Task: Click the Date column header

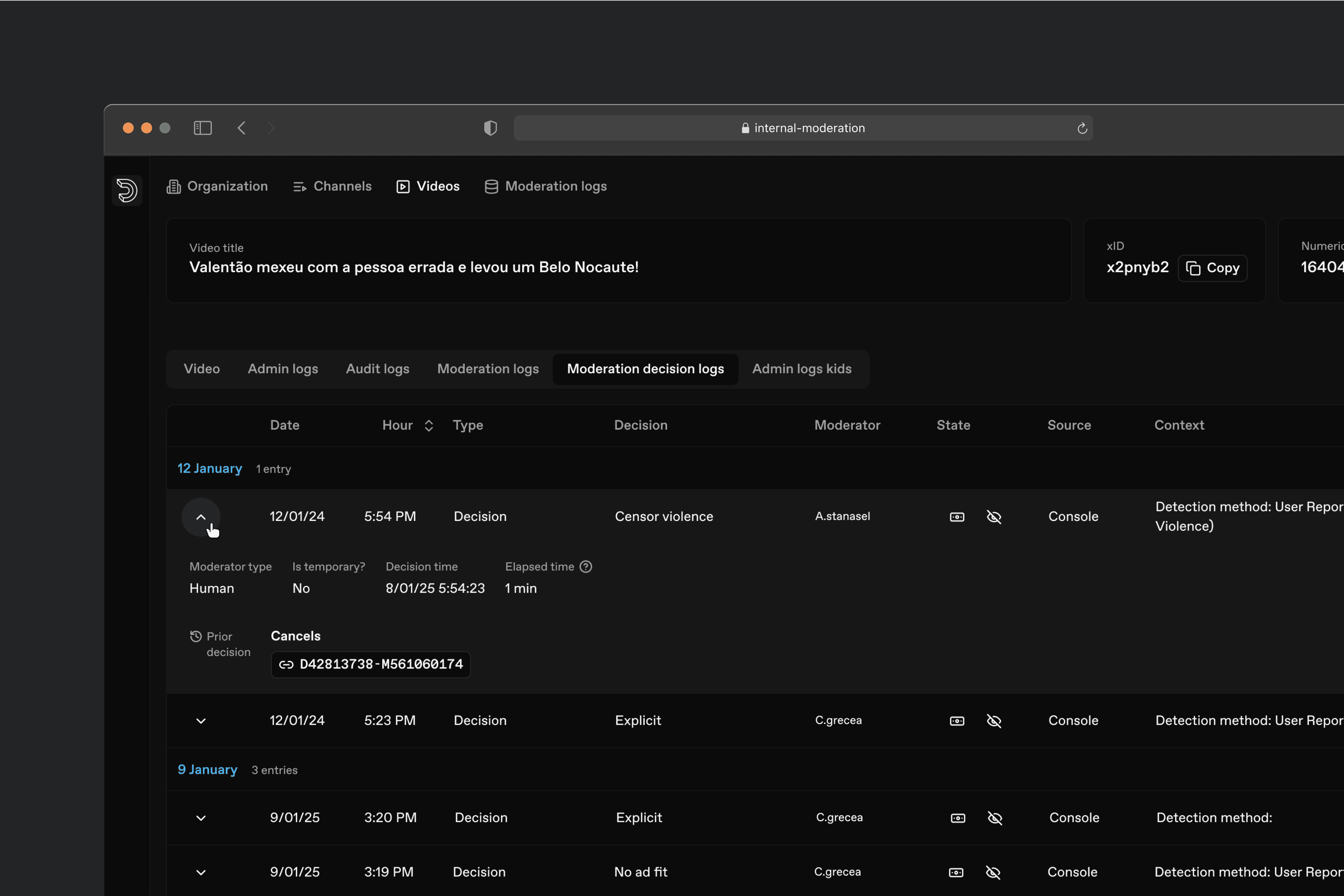Action: click(x=285, y=425)
